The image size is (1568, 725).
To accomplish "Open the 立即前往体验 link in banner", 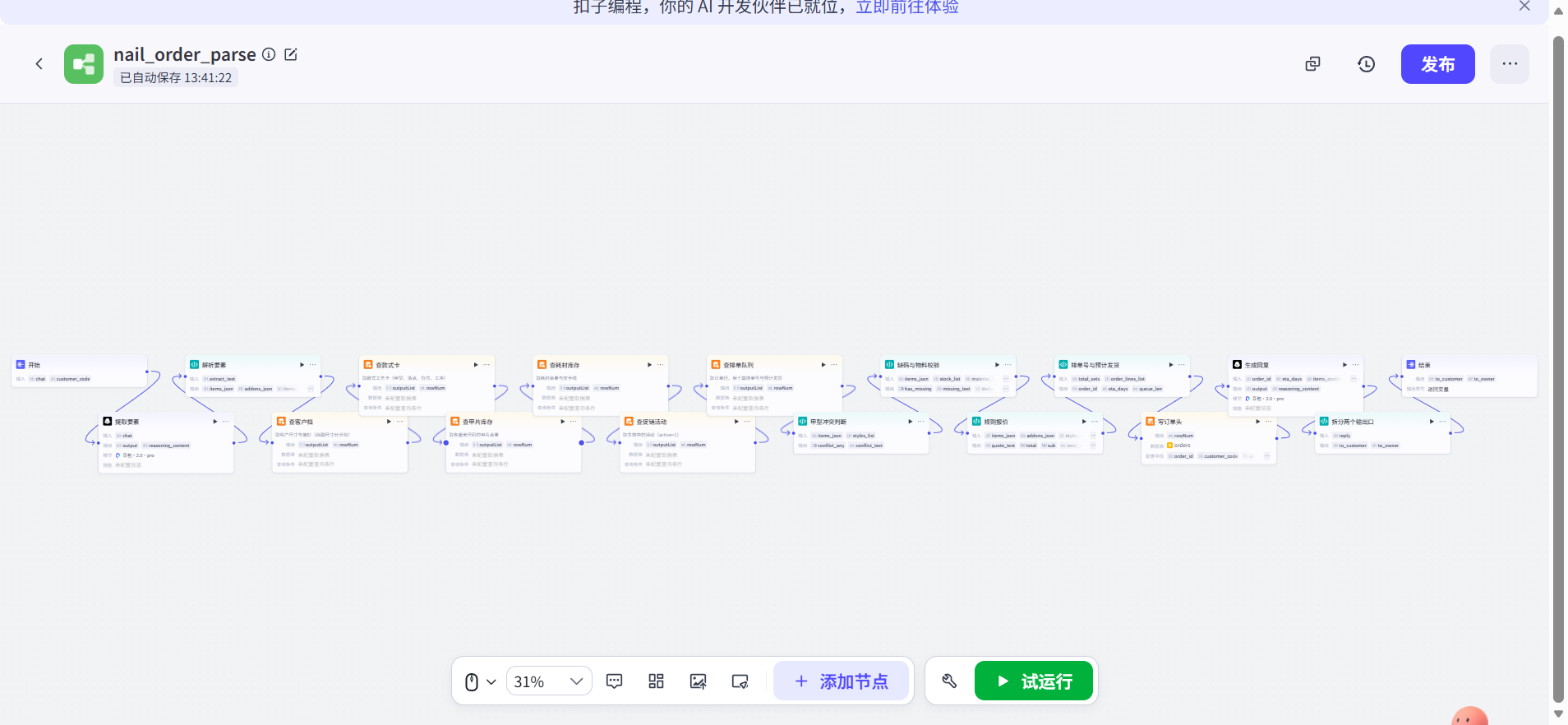I will point(907,7).
